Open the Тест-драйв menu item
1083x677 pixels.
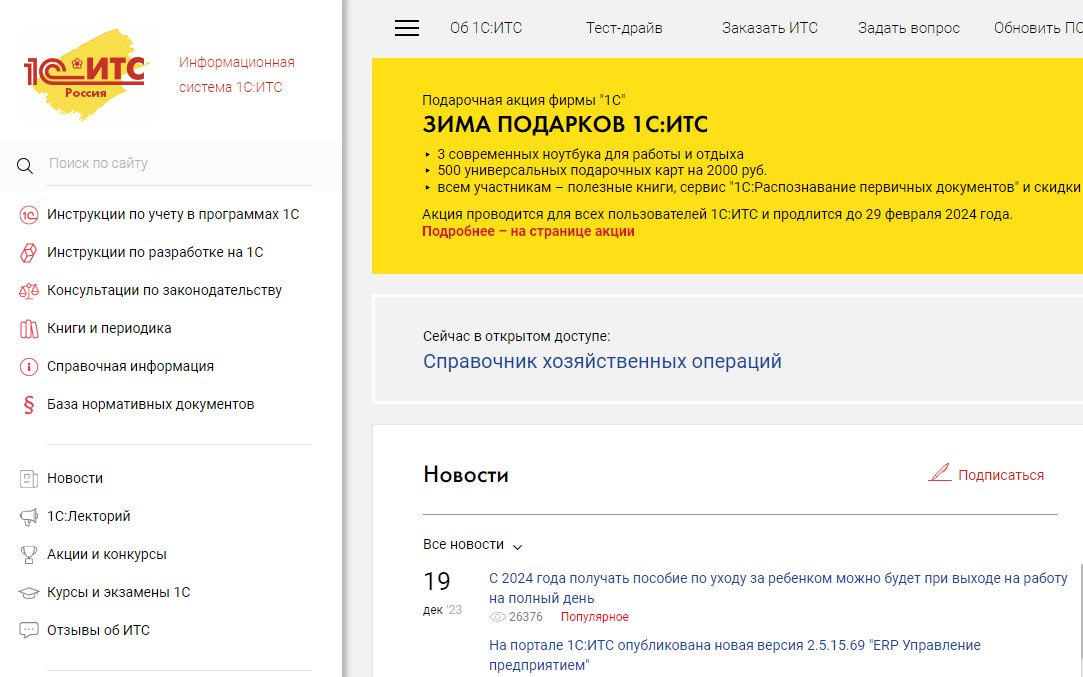624,28
